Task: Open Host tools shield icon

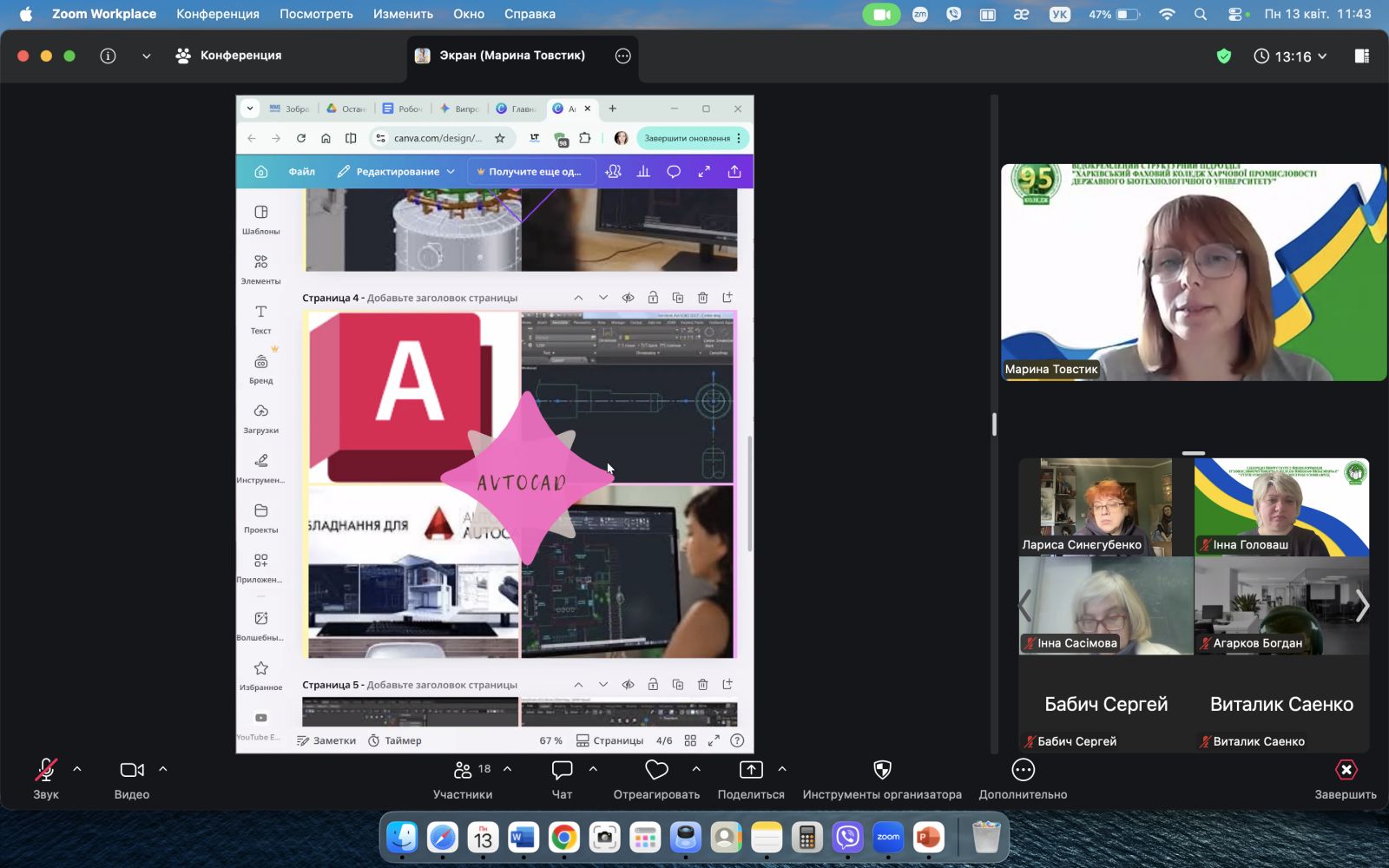Action: [882, 771]
